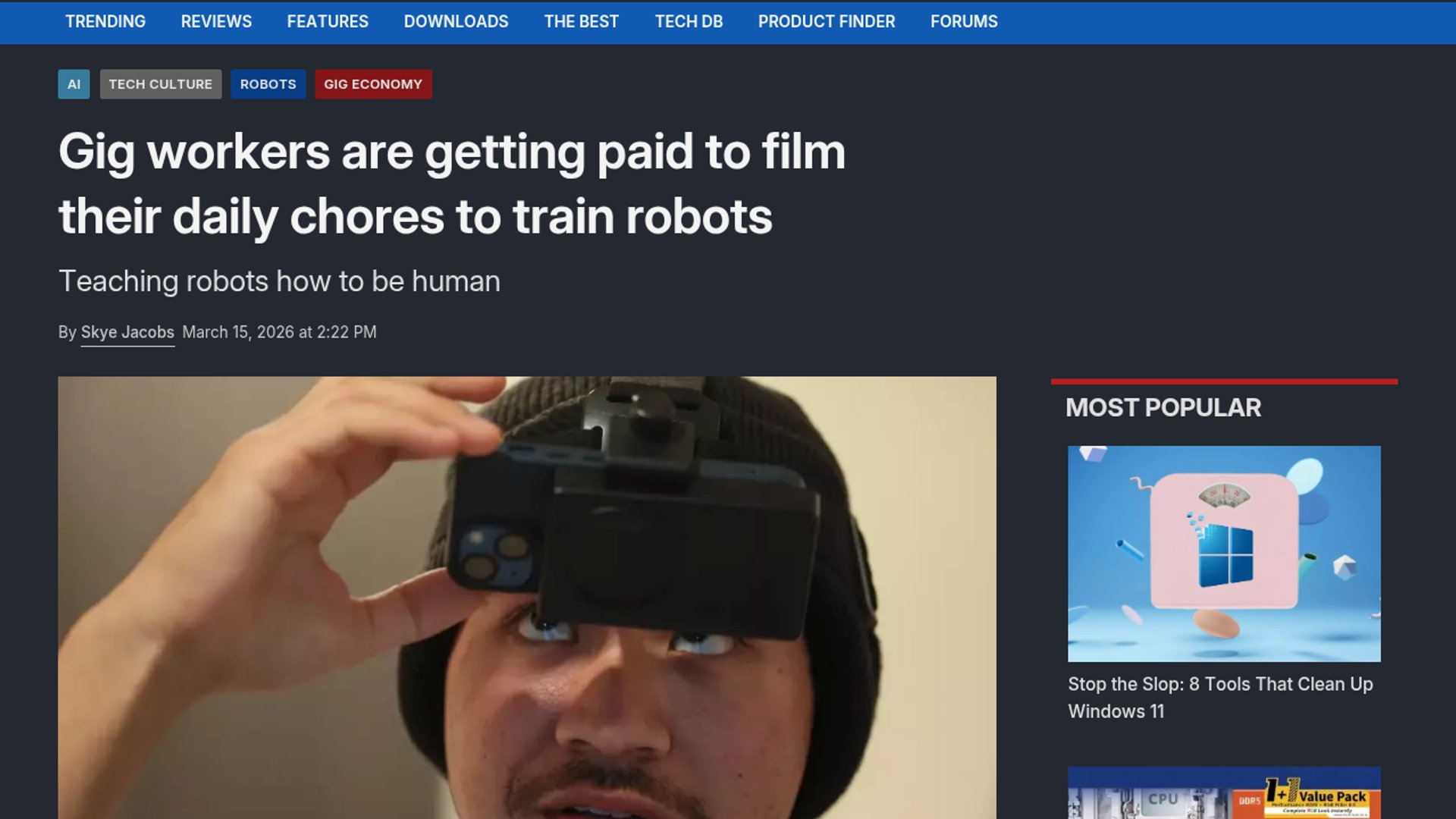Open Windows 11 scale thumbnail image

point(1224,554)
